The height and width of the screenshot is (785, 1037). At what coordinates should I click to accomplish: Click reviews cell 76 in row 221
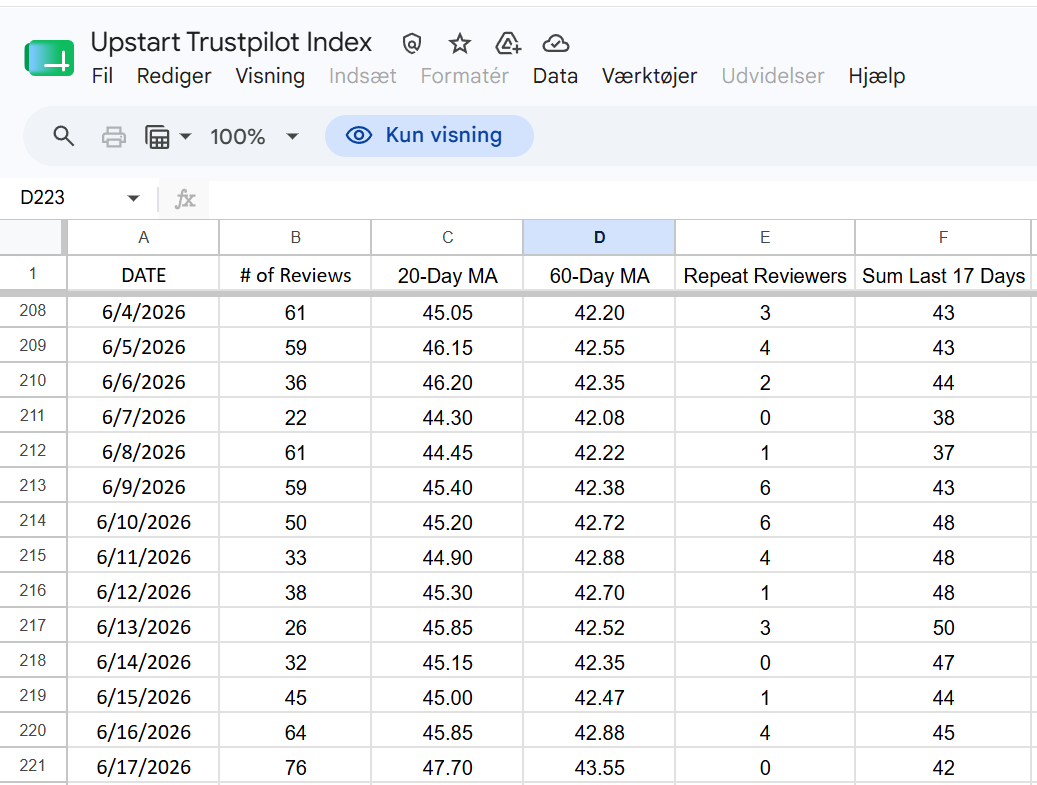click(x=296, y=767)
